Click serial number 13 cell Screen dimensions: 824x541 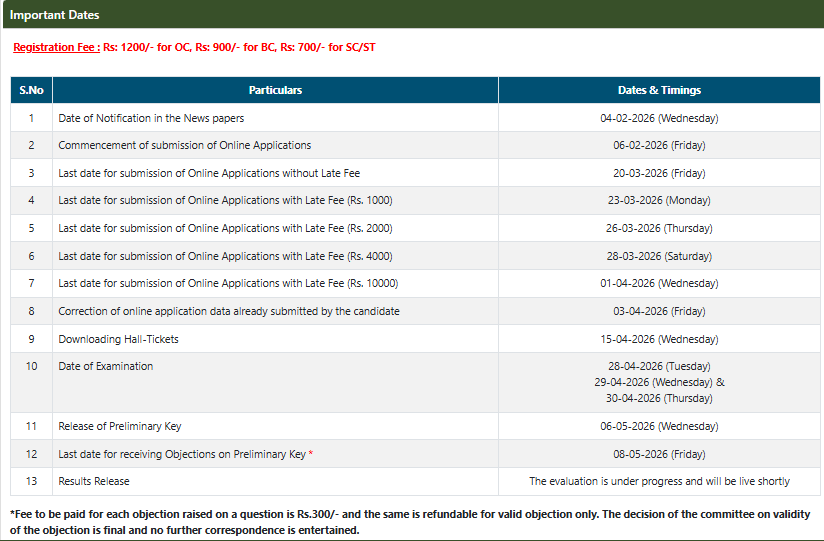point(32,482)
